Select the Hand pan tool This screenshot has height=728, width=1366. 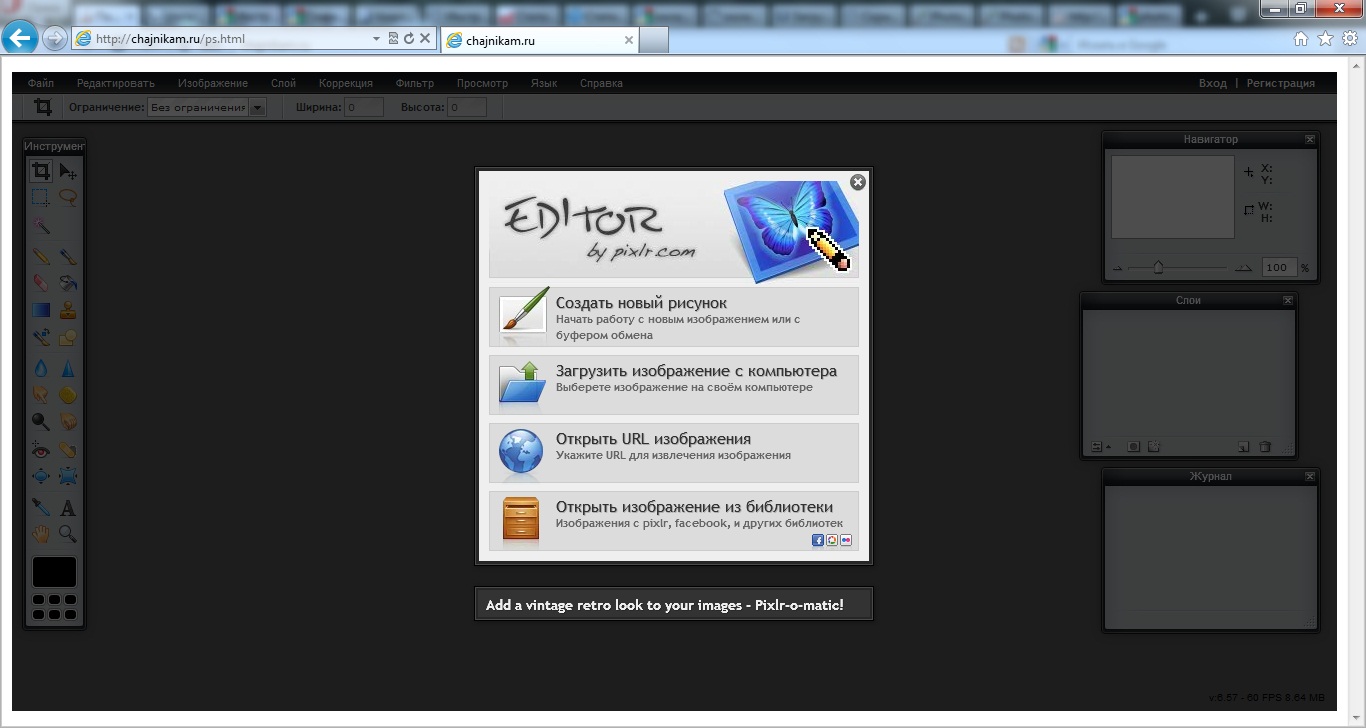41,534
